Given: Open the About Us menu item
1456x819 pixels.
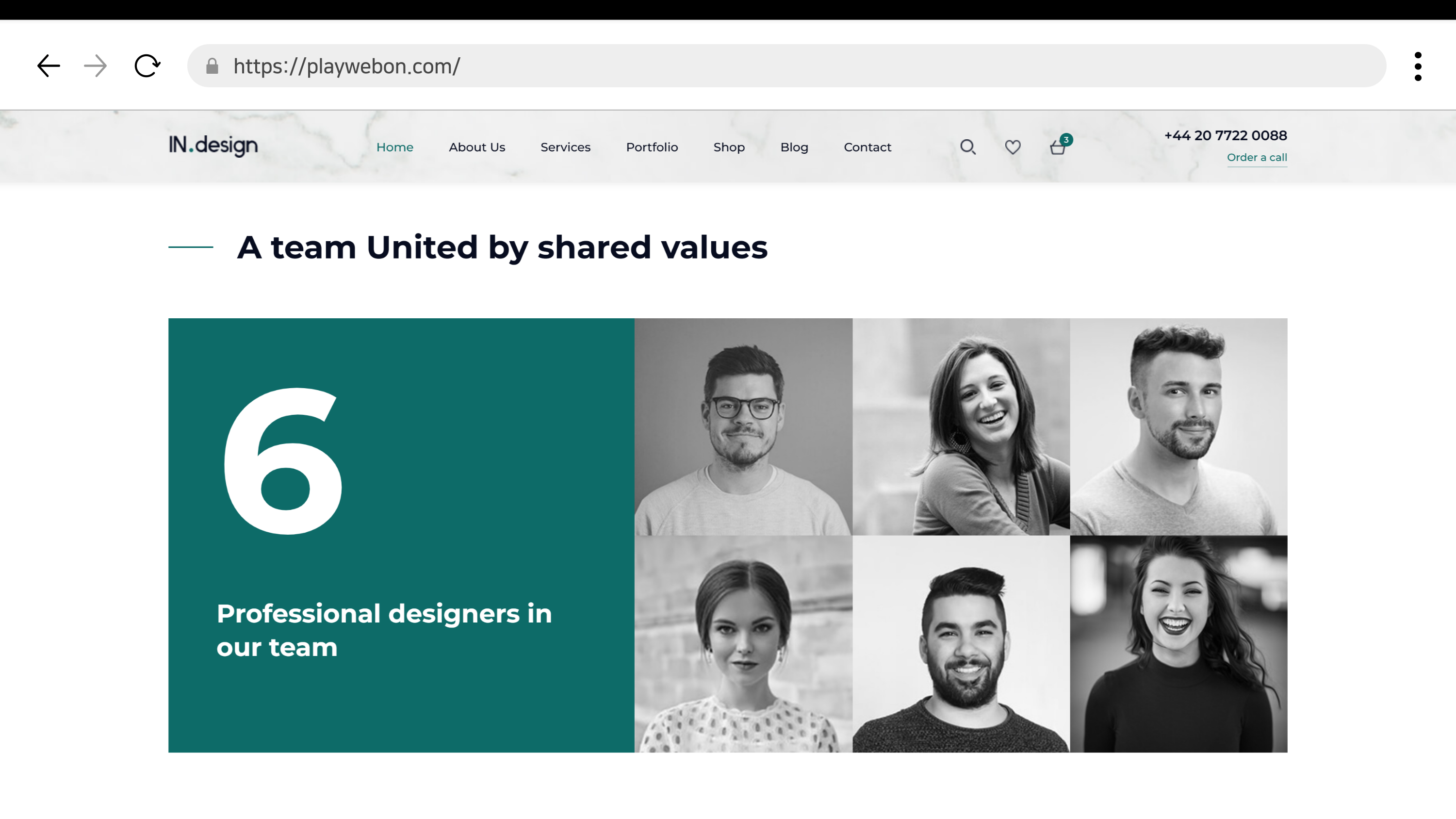Looking at the screenshot, I should click(476, 147).
